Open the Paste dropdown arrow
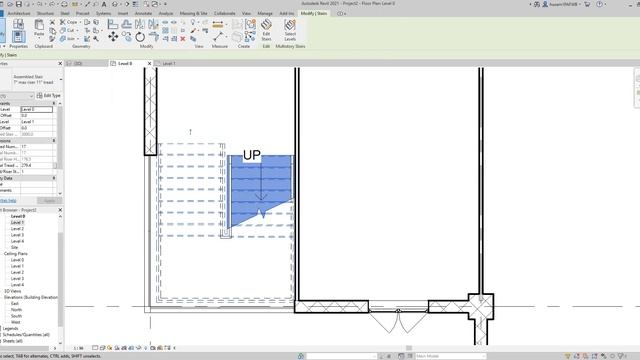 (39, 38)
